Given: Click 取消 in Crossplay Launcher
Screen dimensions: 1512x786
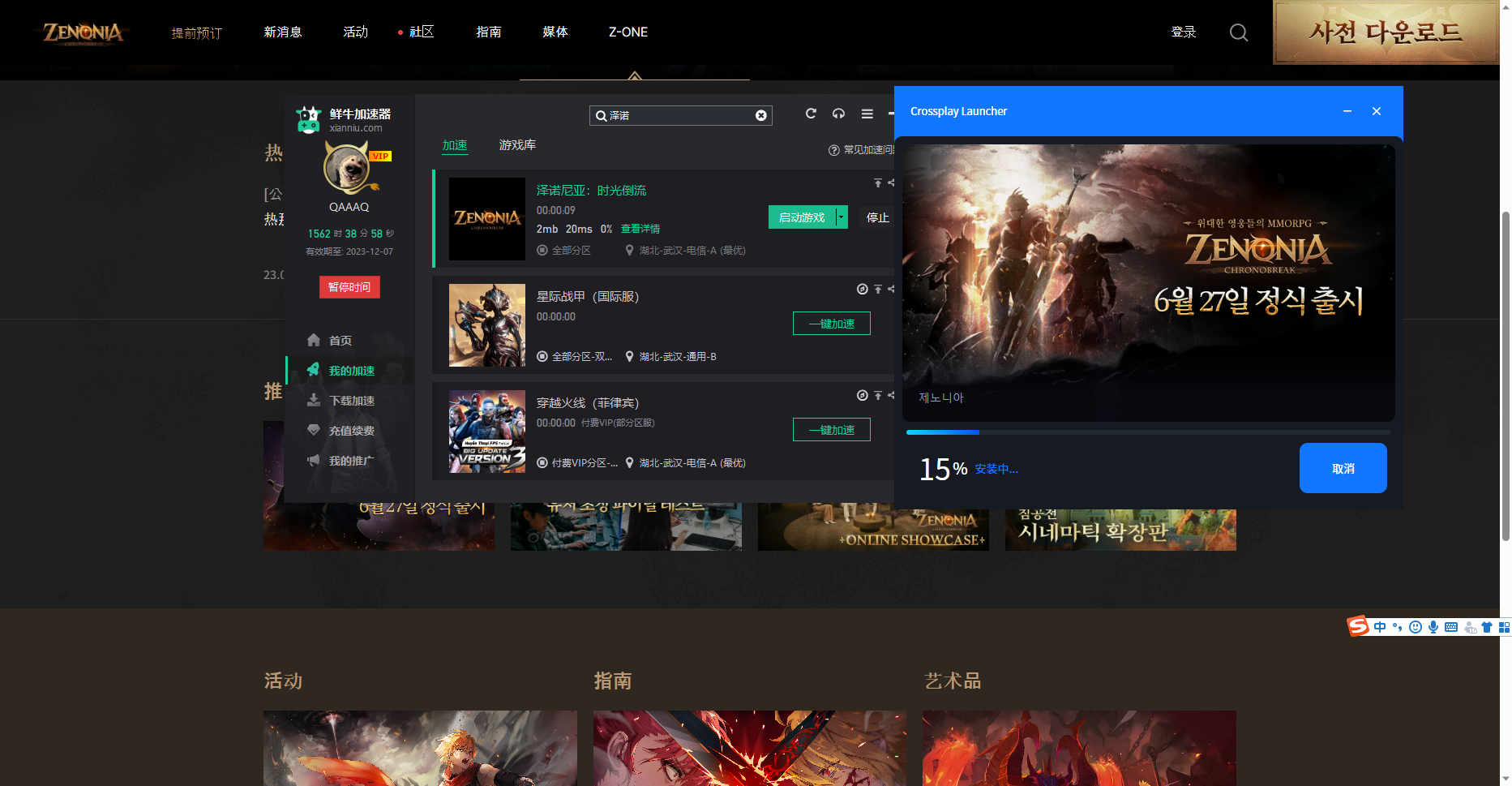Looking at the screenshot, I should 1343,468.
